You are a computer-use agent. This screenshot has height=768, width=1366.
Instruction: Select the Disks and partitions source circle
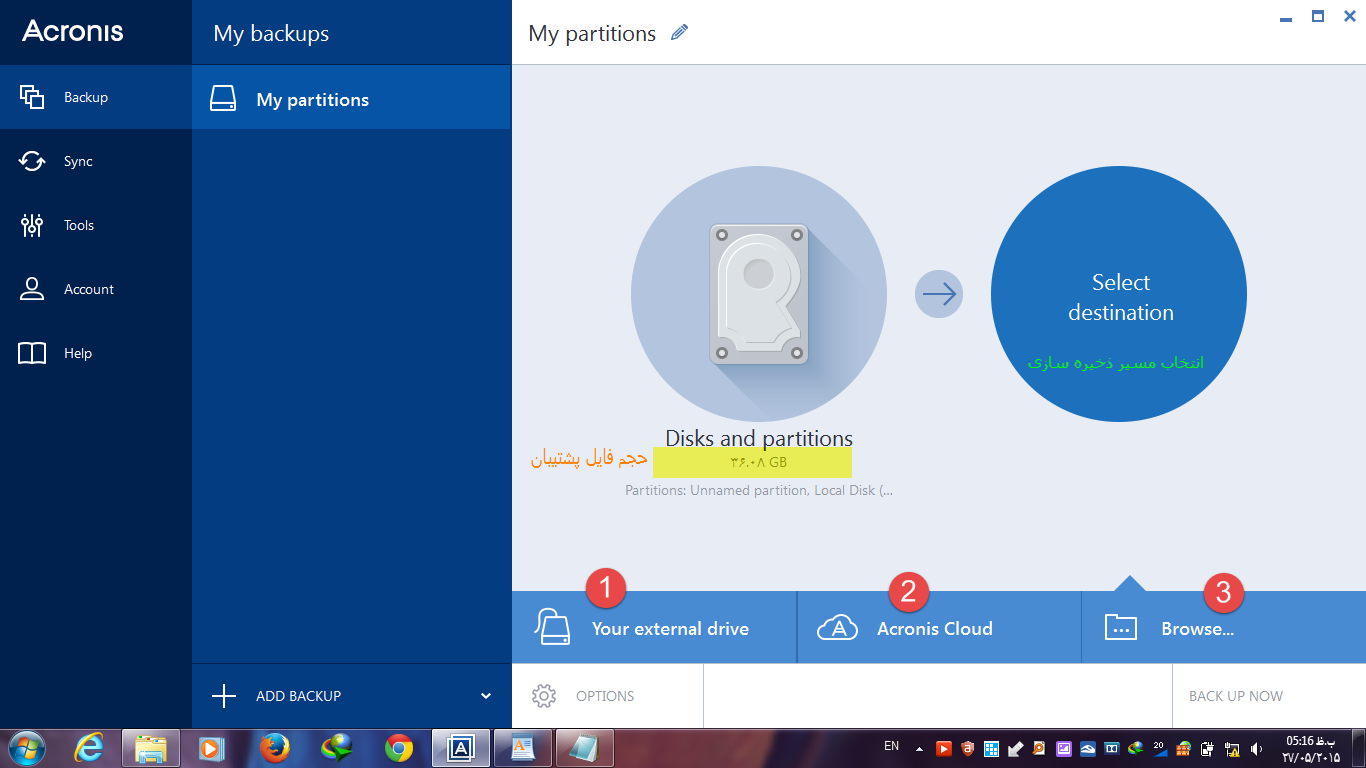coord(759,294)
